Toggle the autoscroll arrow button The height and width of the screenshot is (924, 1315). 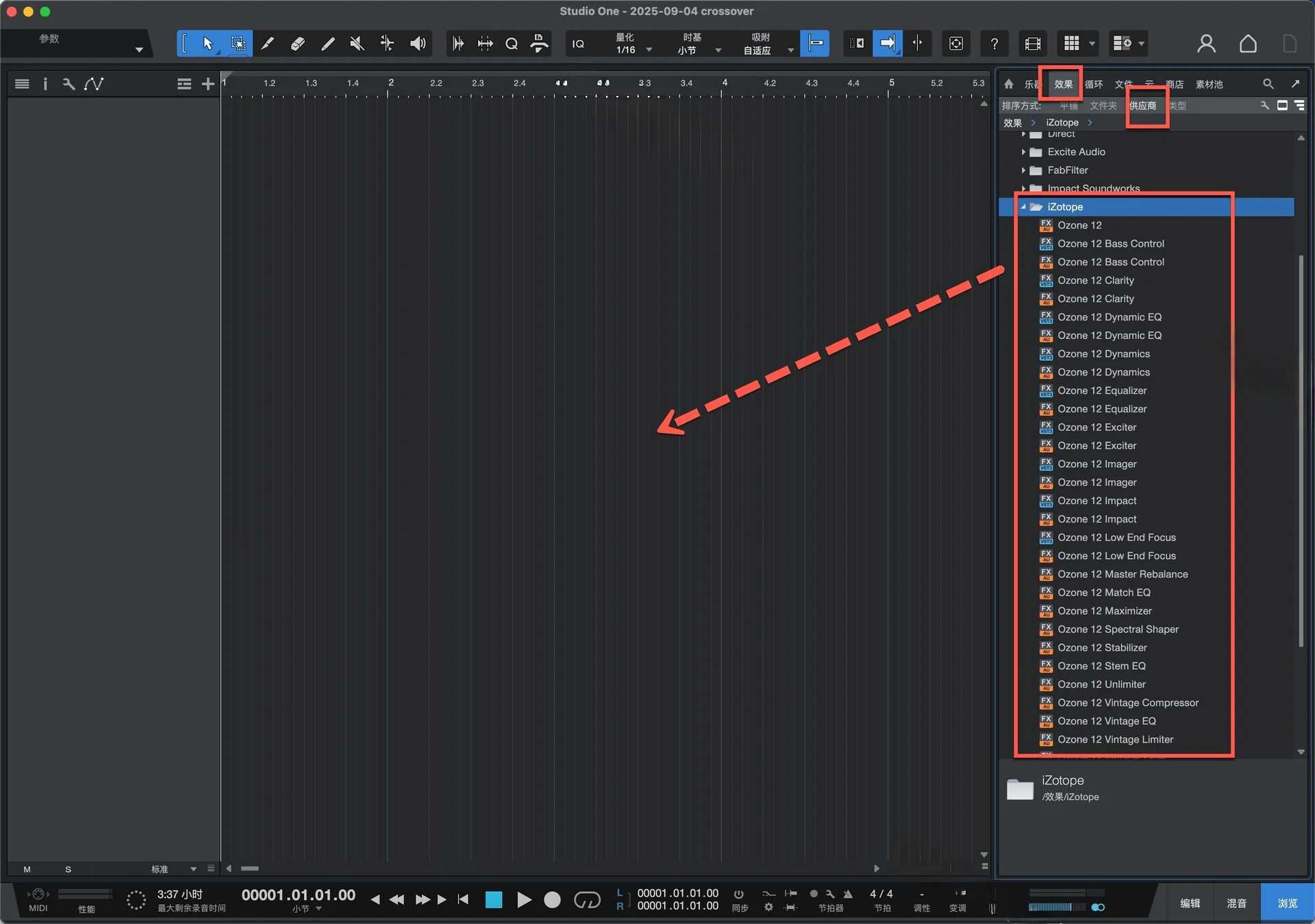click(x=887, y=44)
